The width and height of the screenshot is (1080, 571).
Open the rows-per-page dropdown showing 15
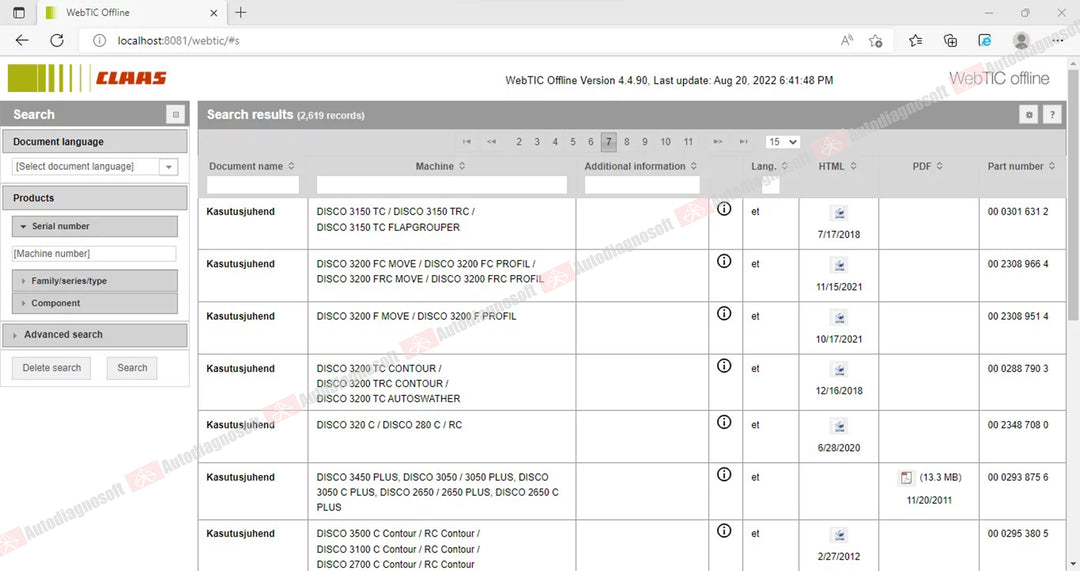click(782, 142)
